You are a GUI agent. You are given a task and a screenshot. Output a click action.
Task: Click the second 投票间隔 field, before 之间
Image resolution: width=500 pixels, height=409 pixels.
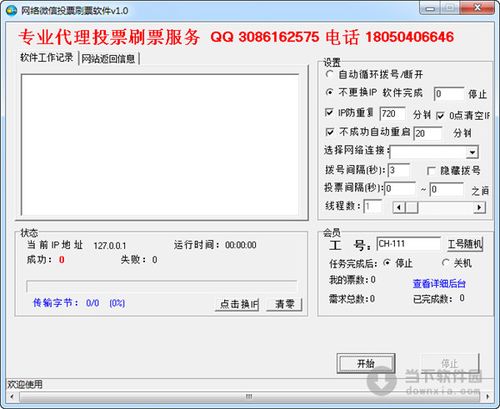coord(446,189)
